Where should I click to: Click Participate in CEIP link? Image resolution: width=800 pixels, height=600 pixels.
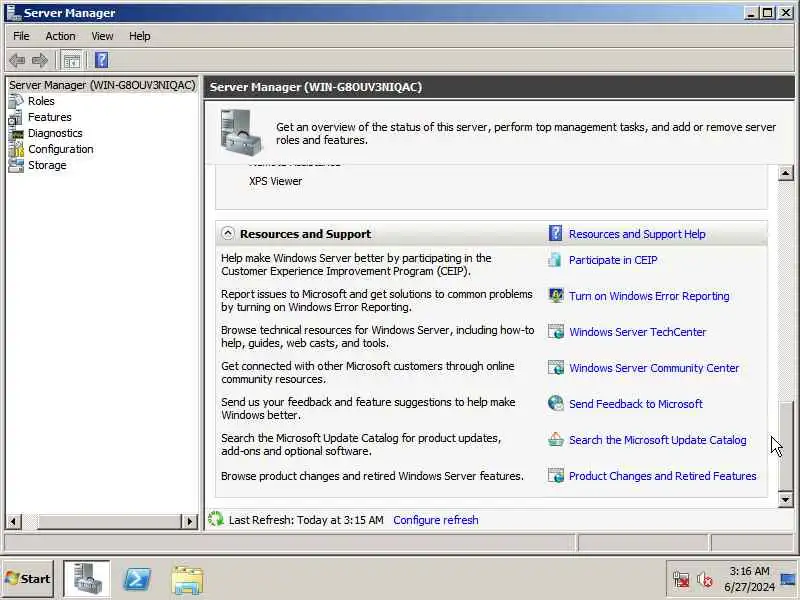(x=613, y=260)
